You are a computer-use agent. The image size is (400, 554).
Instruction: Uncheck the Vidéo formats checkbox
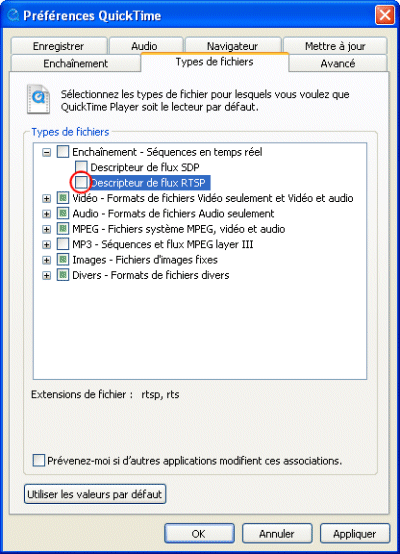click(x=63, y=198)
